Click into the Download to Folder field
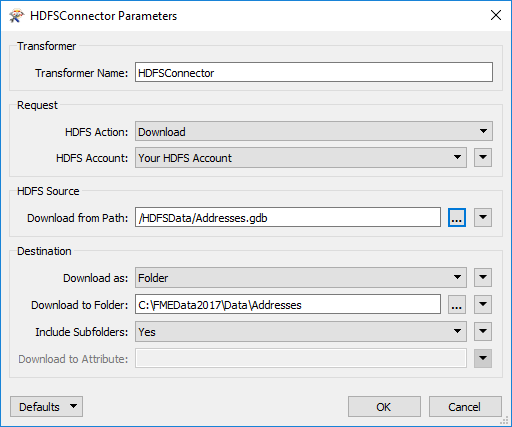The width and height of the screenshot is (512, 427). click(x=288, y=304)
